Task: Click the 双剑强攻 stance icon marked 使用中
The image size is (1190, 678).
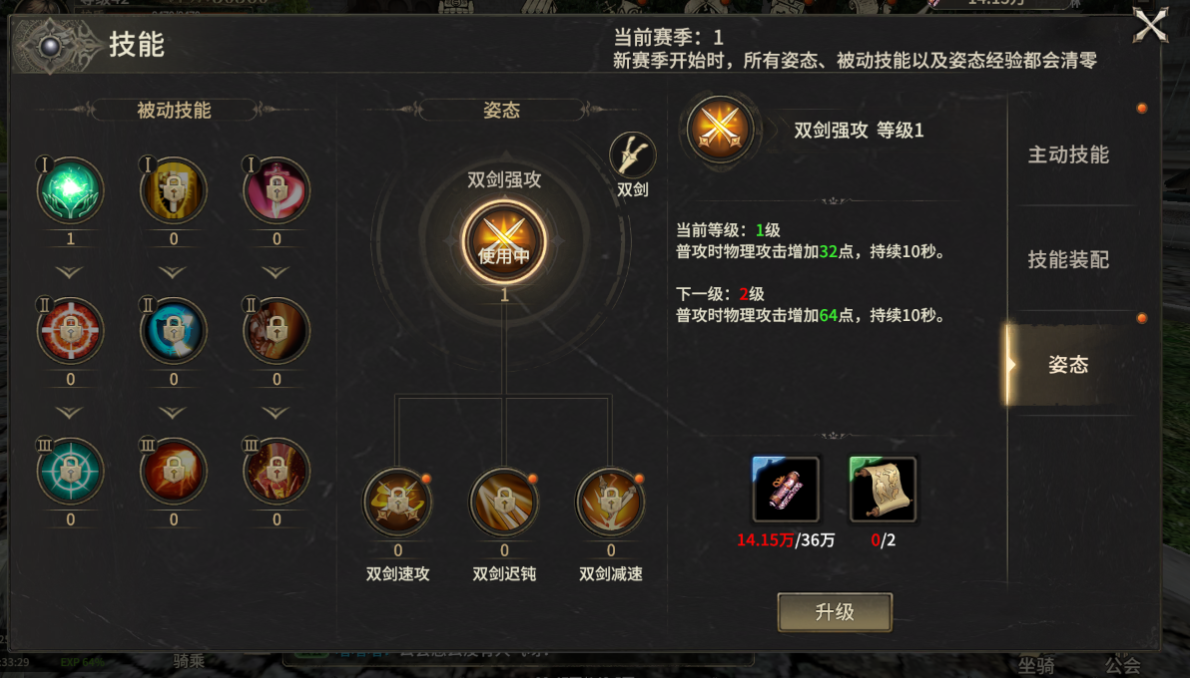Action: (504, 242)
